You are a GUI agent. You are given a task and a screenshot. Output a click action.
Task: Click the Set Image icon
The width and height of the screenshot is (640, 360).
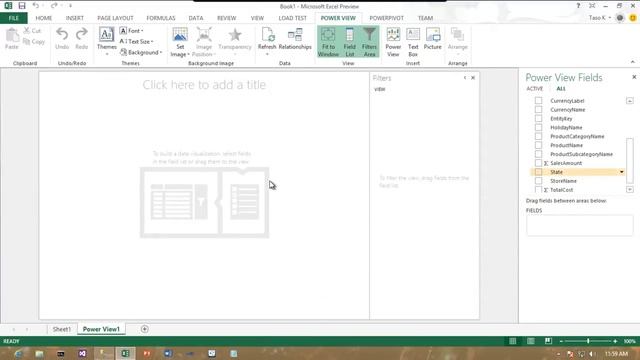tap(180, 35)
